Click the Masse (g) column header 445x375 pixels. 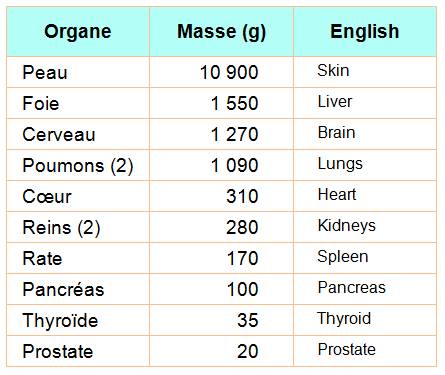221,32
